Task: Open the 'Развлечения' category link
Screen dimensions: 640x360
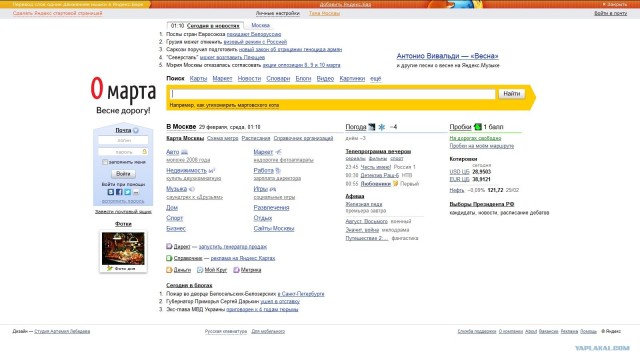Action: coord(271,207)
